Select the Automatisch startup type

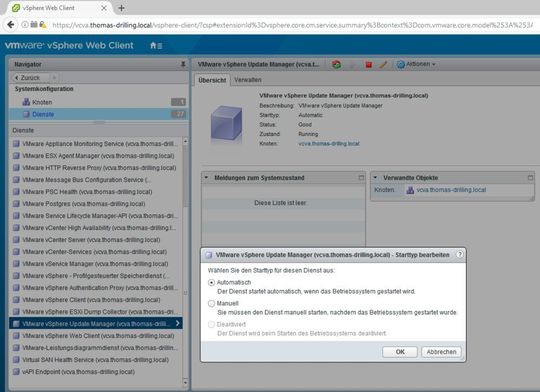pyautogui.click(x=211, y=282)
